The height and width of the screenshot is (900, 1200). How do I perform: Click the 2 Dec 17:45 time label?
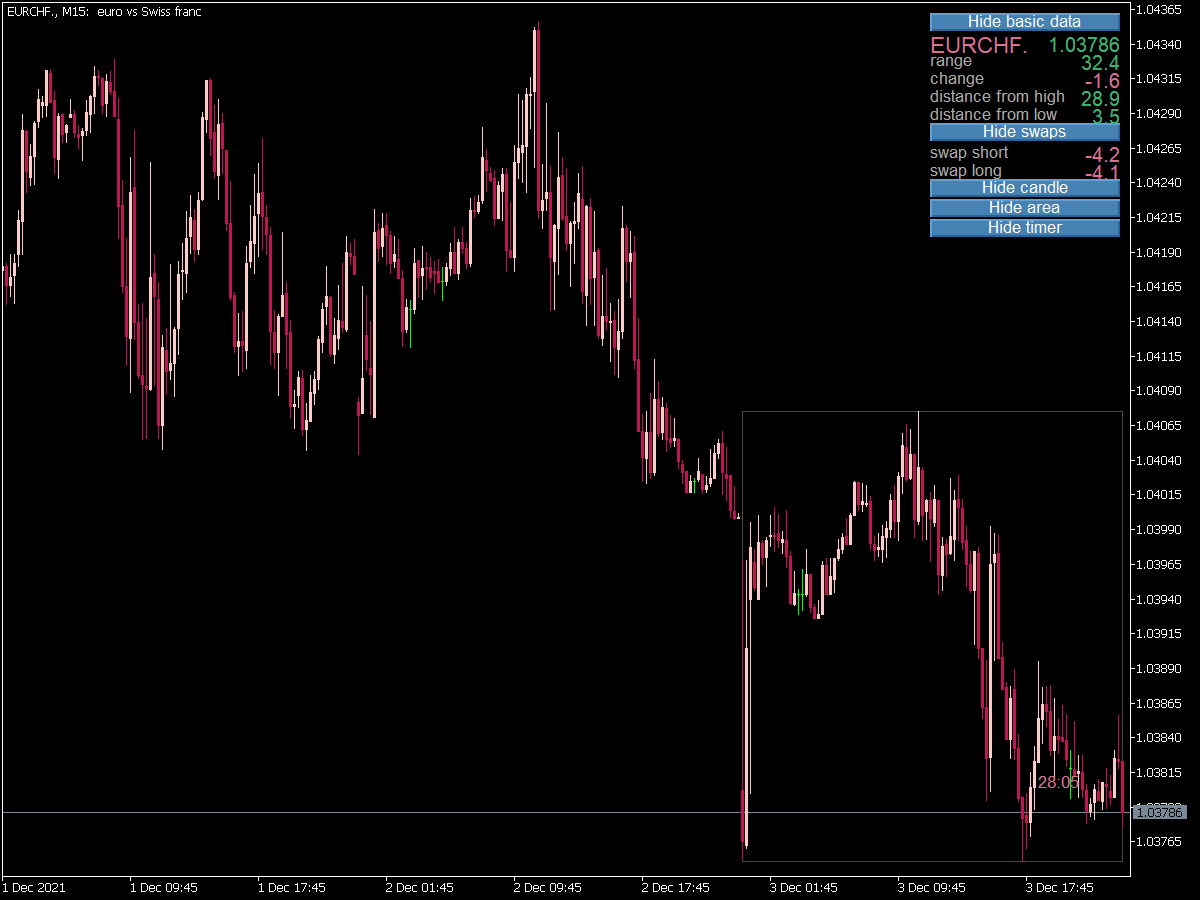pyautogui.click(x=676, y=888)
